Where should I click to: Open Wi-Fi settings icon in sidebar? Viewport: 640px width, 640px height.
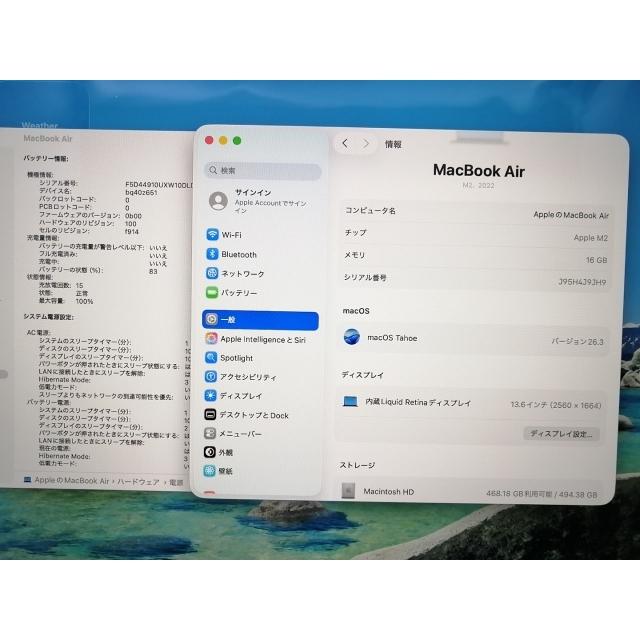click(212, 234)
